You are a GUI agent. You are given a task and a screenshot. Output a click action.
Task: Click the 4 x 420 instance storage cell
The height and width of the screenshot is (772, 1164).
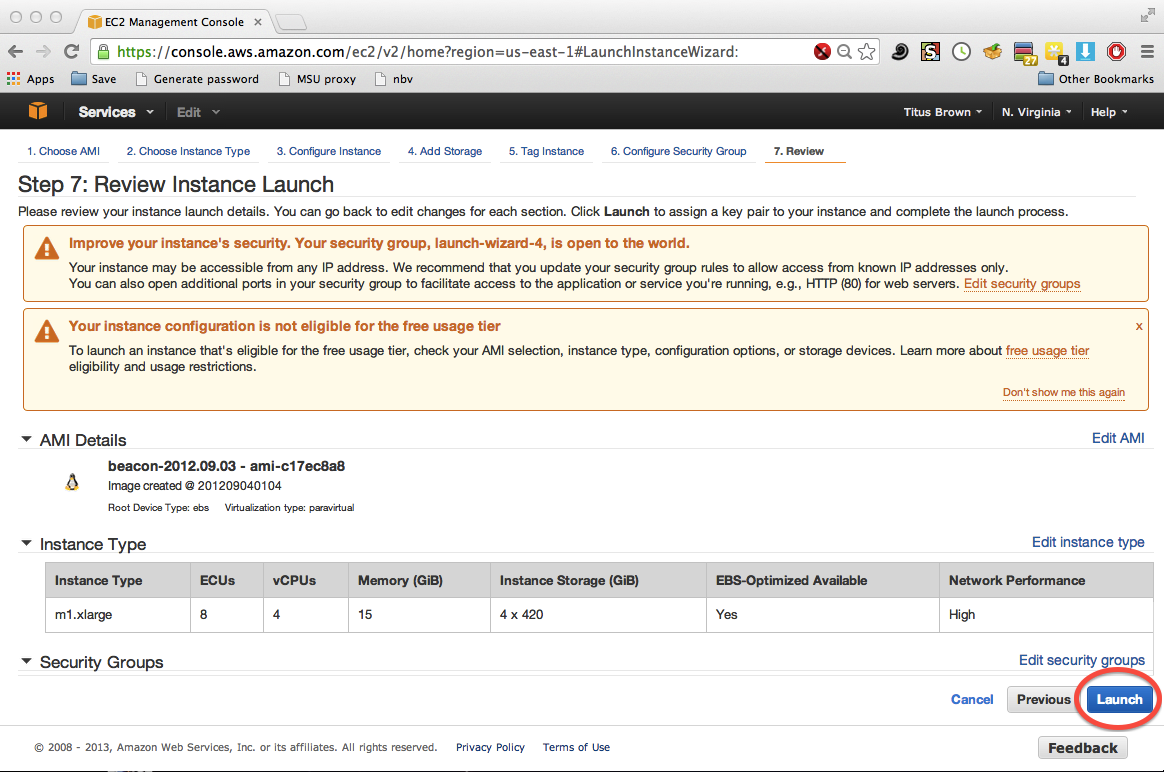pos(598,615)
